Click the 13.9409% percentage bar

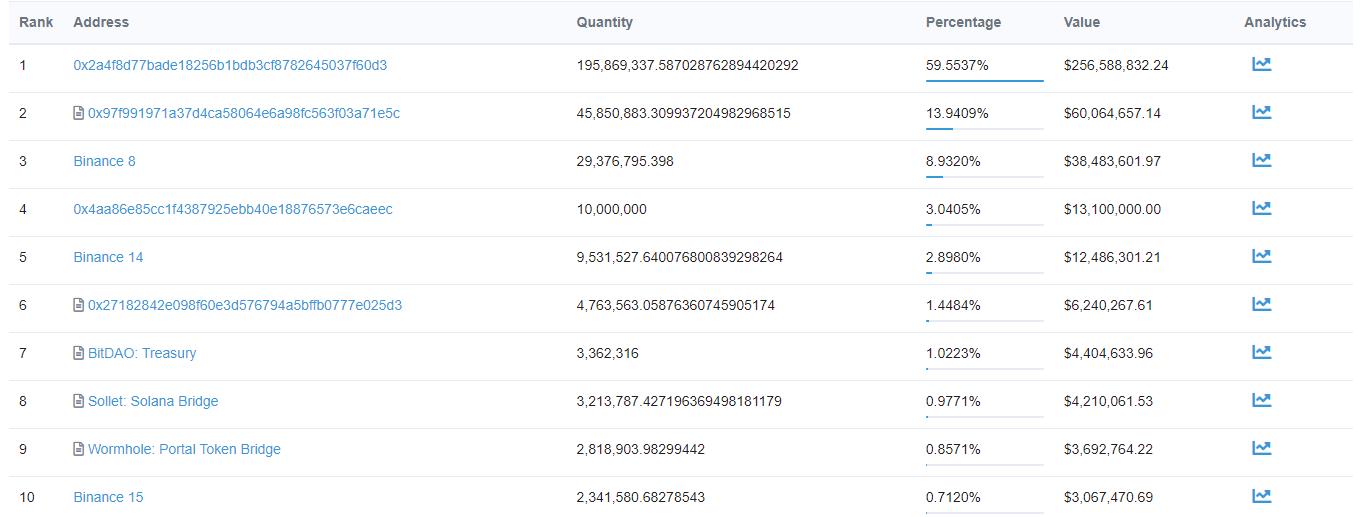pos(984,129)
